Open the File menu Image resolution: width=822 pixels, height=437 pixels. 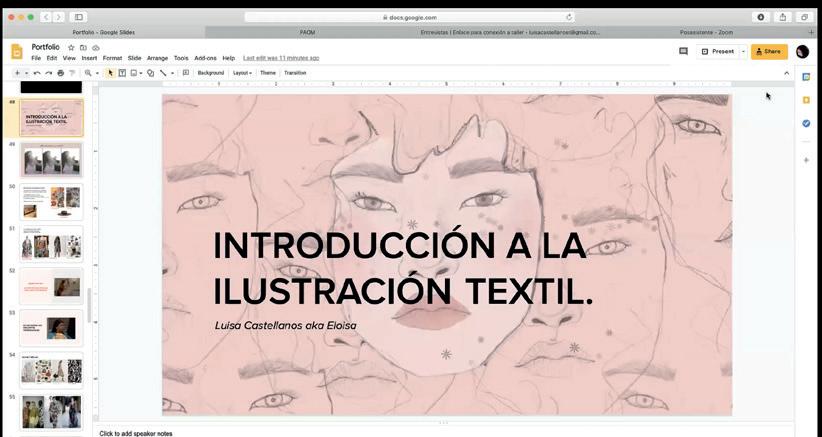36,58
